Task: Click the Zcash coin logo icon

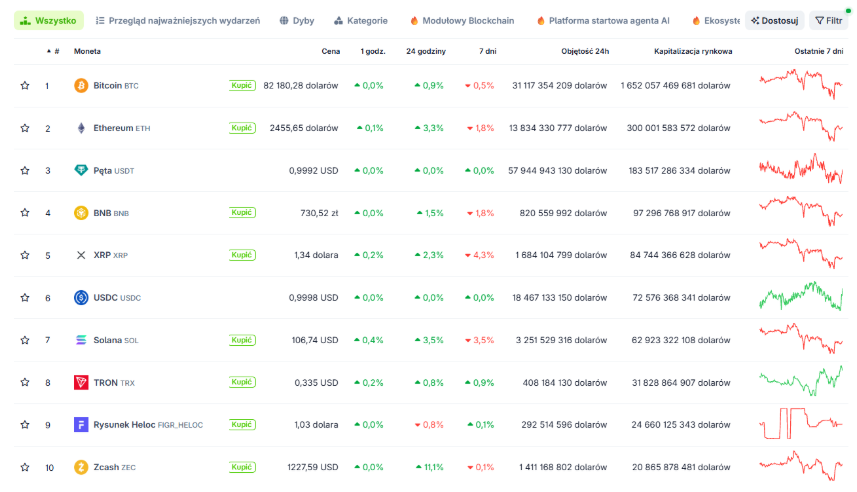Action: (81, 467)
